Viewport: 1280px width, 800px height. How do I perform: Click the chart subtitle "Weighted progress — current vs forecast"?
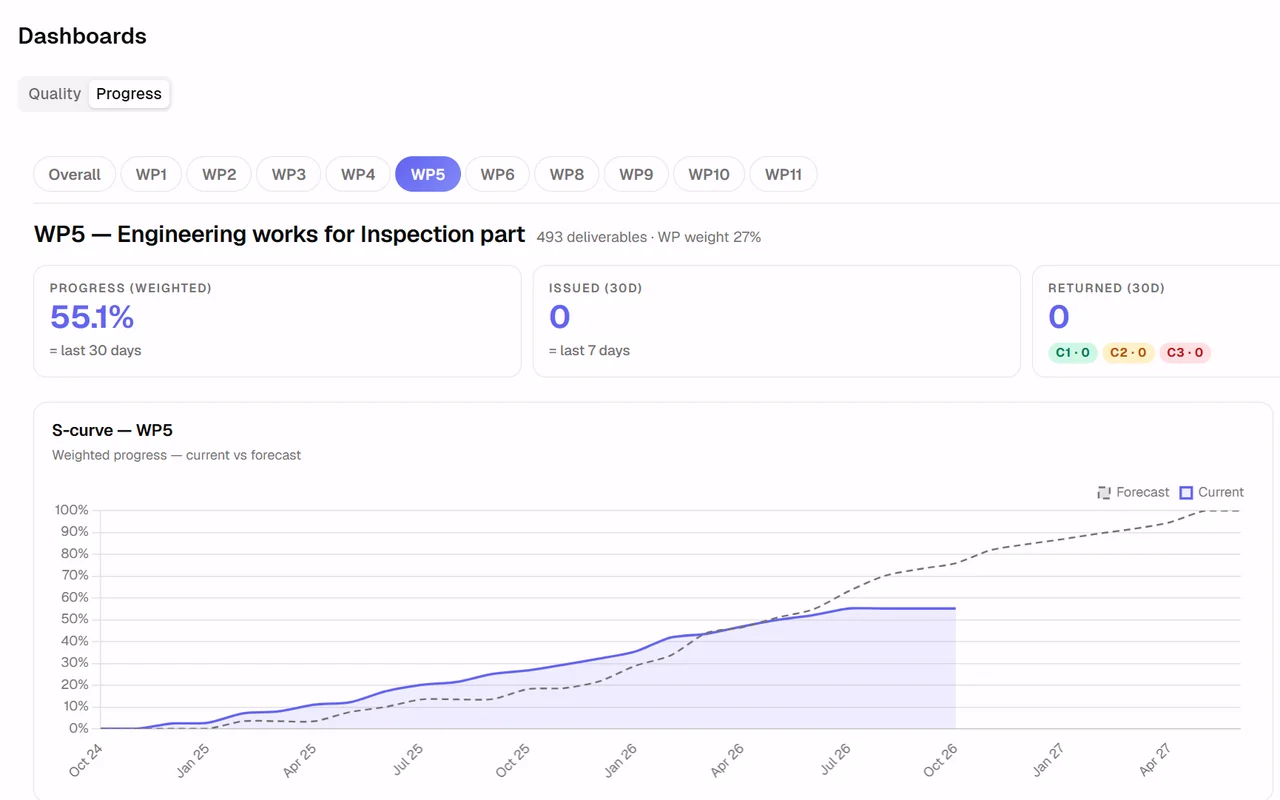pos(177,455)
